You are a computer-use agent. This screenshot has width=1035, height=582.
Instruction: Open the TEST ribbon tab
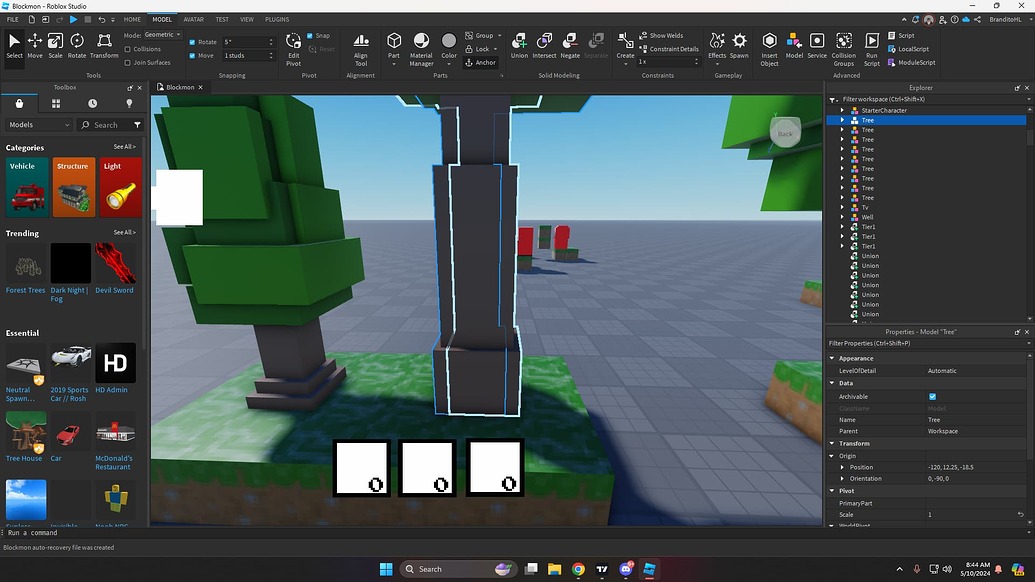coord(222,20)
